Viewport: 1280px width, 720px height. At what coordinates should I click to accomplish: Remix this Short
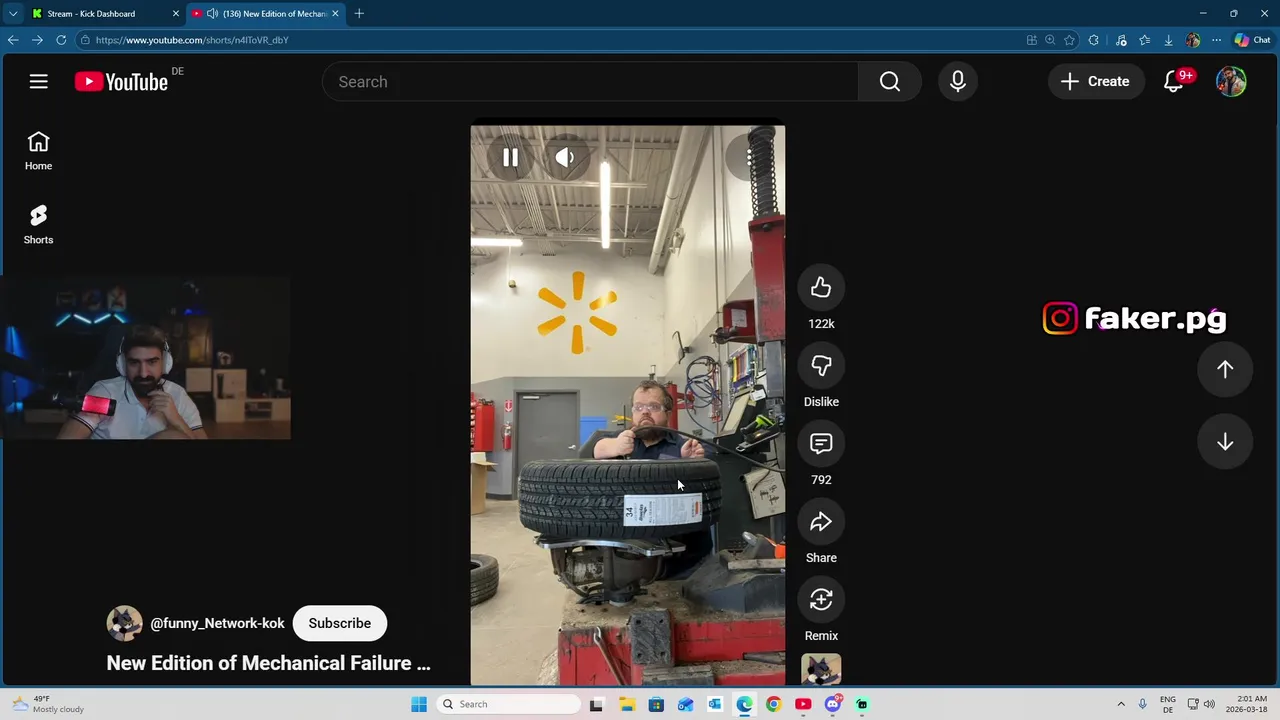pos(821,600)
